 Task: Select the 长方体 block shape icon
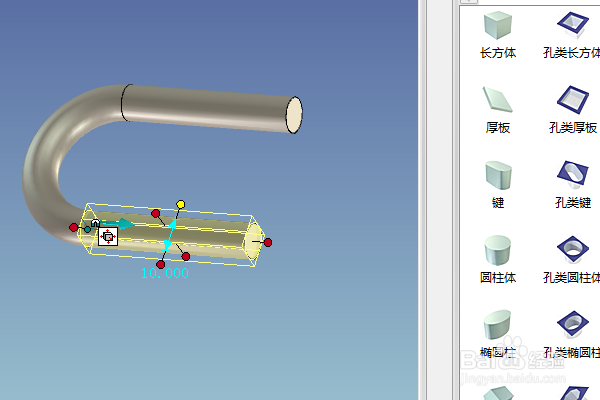coord(497,25)
